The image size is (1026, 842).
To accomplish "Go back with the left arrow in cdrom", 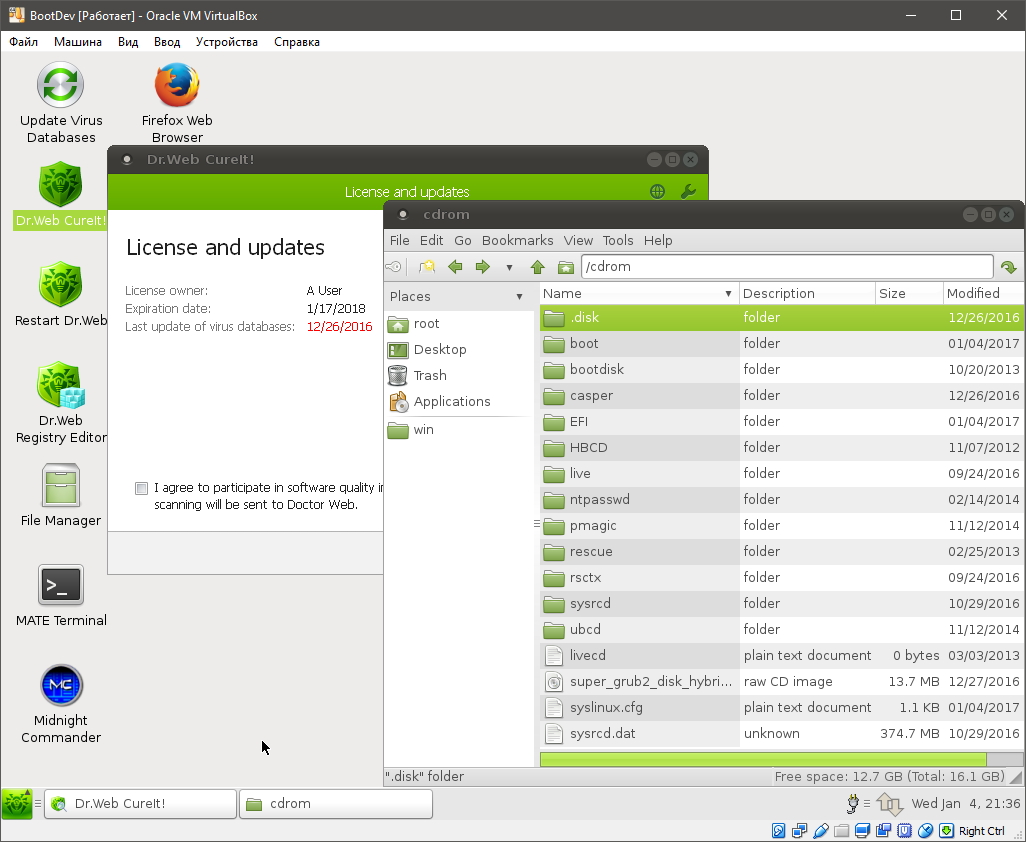I will point(455,267).
